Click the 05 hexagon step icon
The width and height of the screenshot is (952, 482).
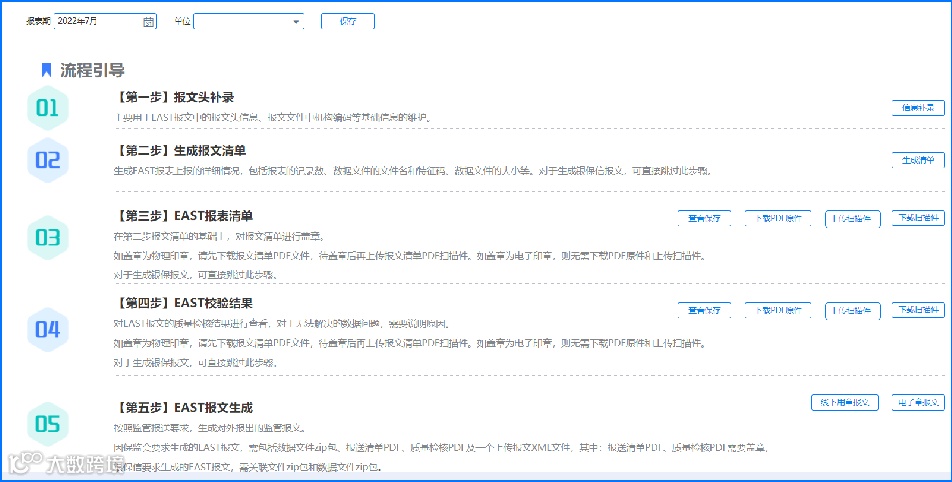coord(47,424)
